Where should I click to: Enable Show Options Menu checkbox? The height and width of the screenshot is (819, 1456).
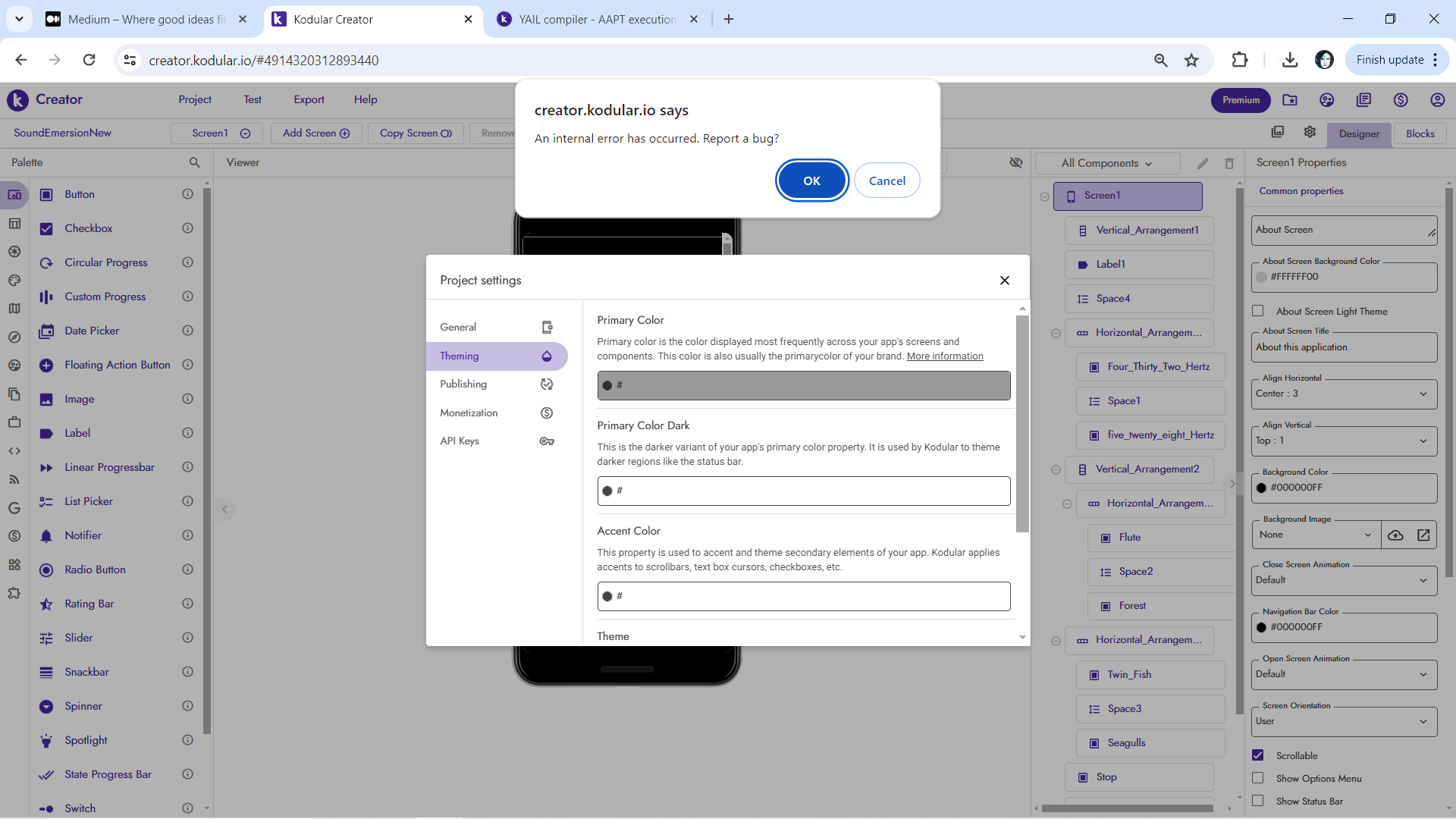tap(1258, 778)
